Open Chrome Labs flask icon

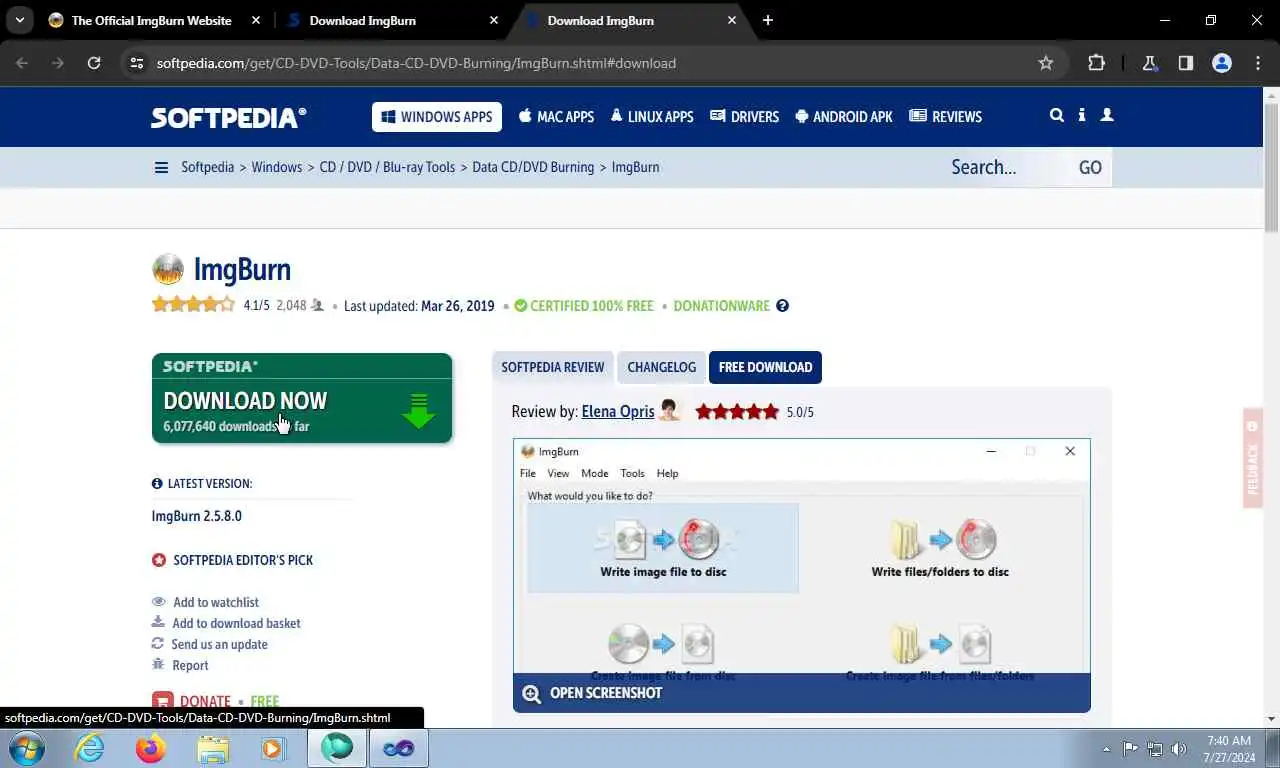click(x=1150, y=63)
